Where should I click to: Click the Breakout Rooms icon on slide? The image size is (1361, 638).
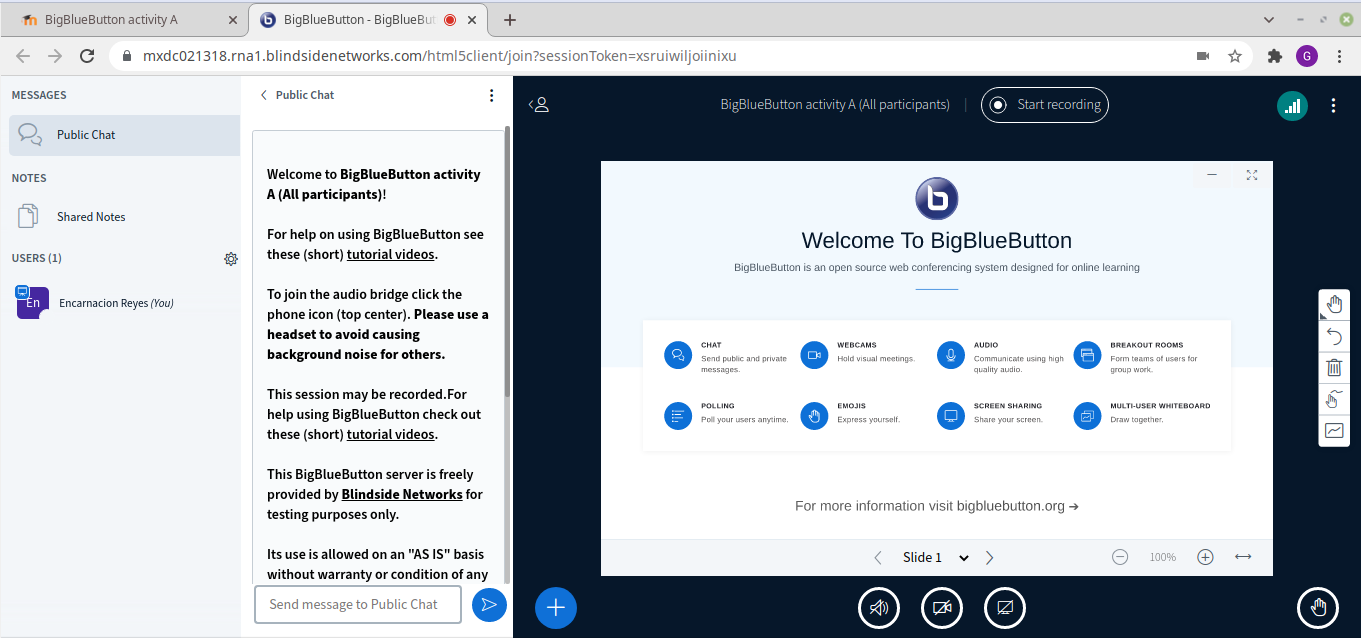1087,355
